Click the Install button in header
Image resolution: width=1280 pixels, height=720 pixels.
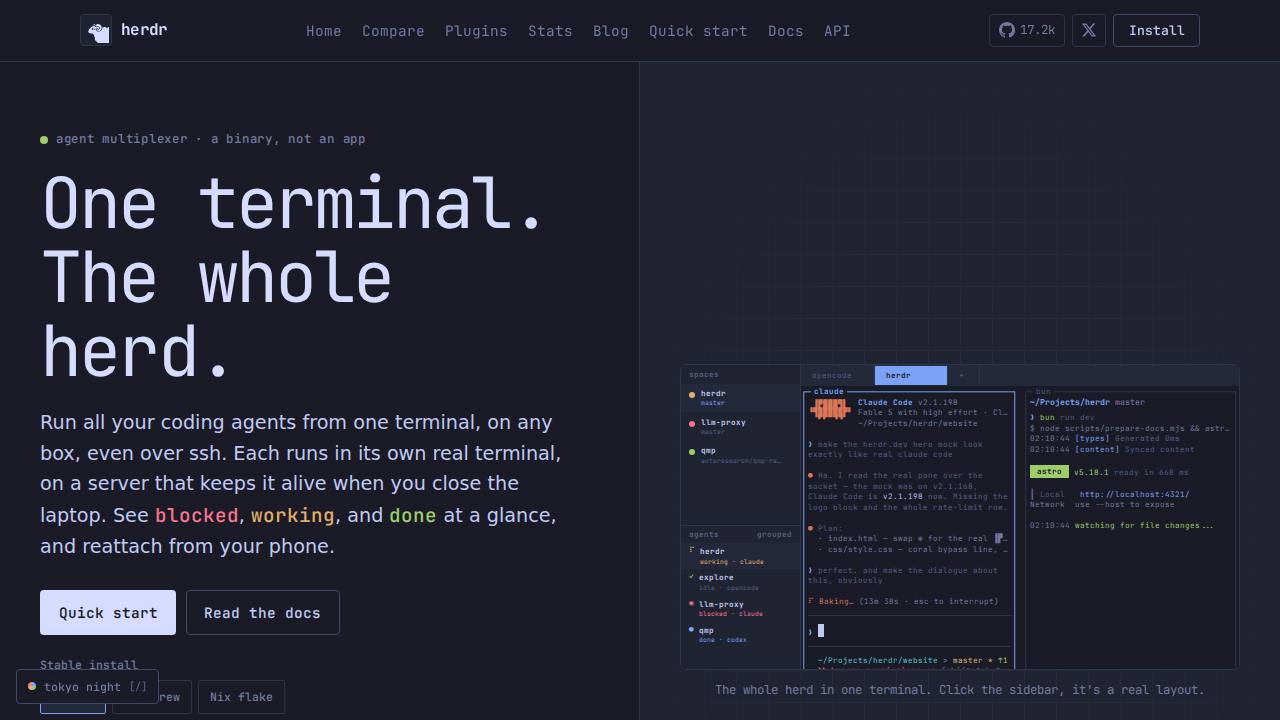tap(1156, 30)
